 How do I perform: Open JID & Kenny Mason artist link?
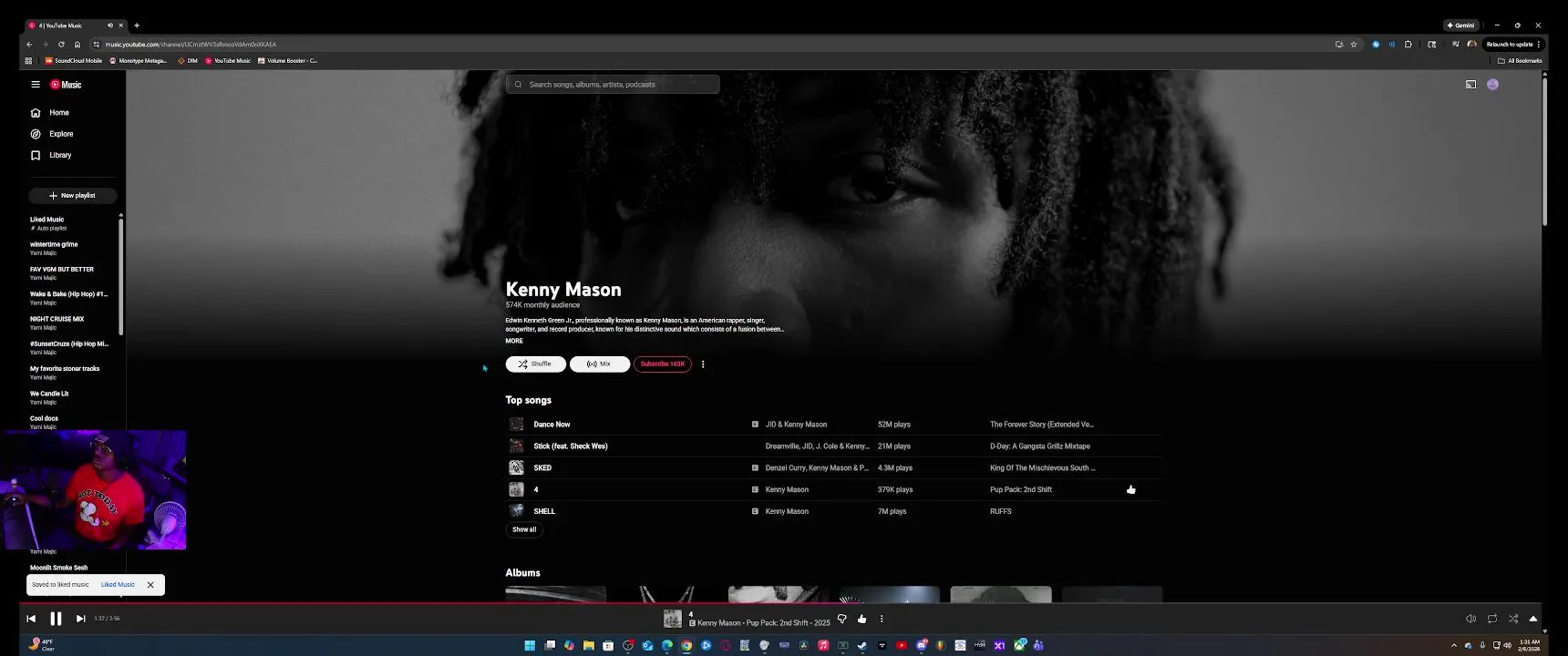(x=796, y=425)
